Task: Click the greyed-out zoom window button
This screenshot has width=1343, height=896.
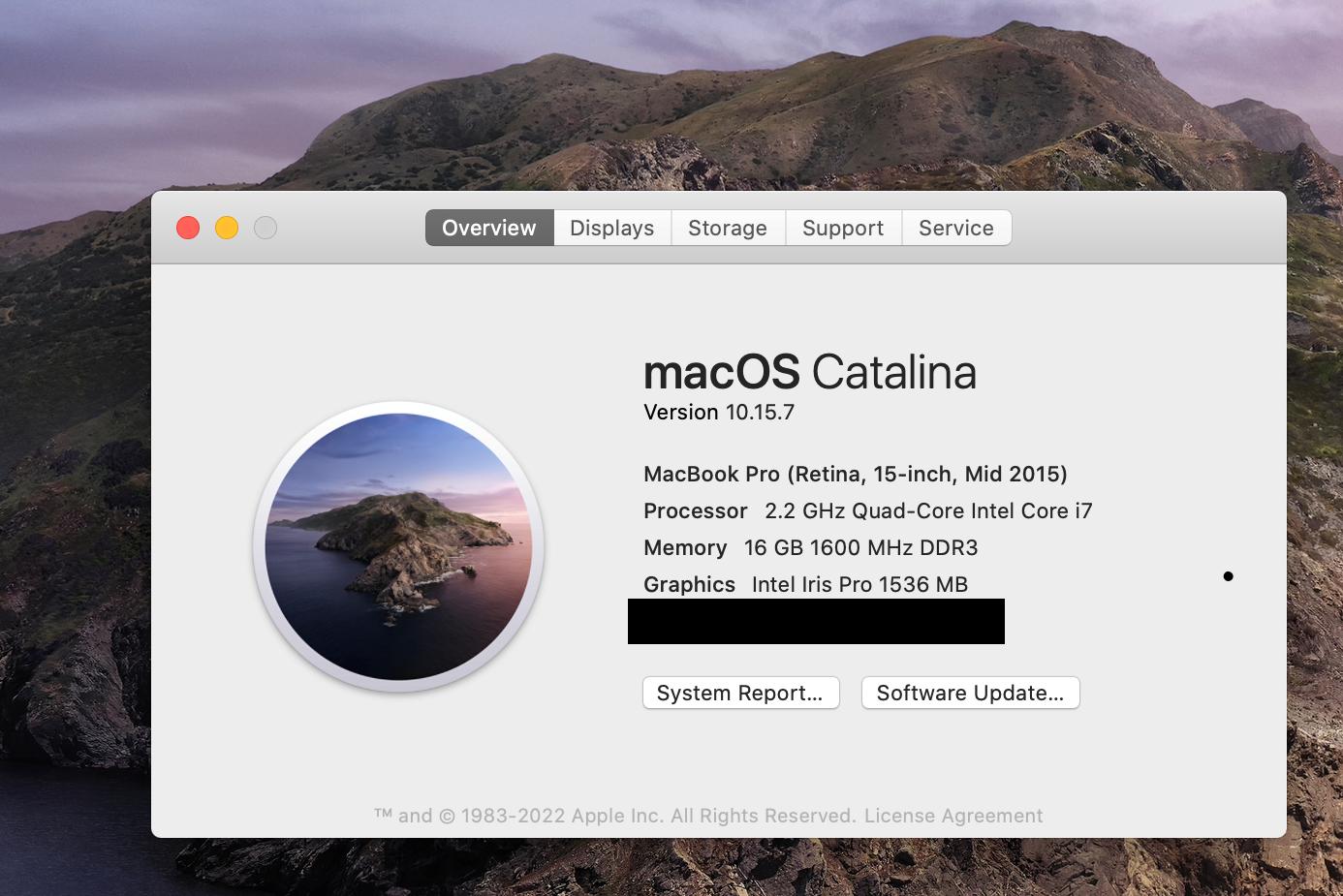Action: pos(265,228)
